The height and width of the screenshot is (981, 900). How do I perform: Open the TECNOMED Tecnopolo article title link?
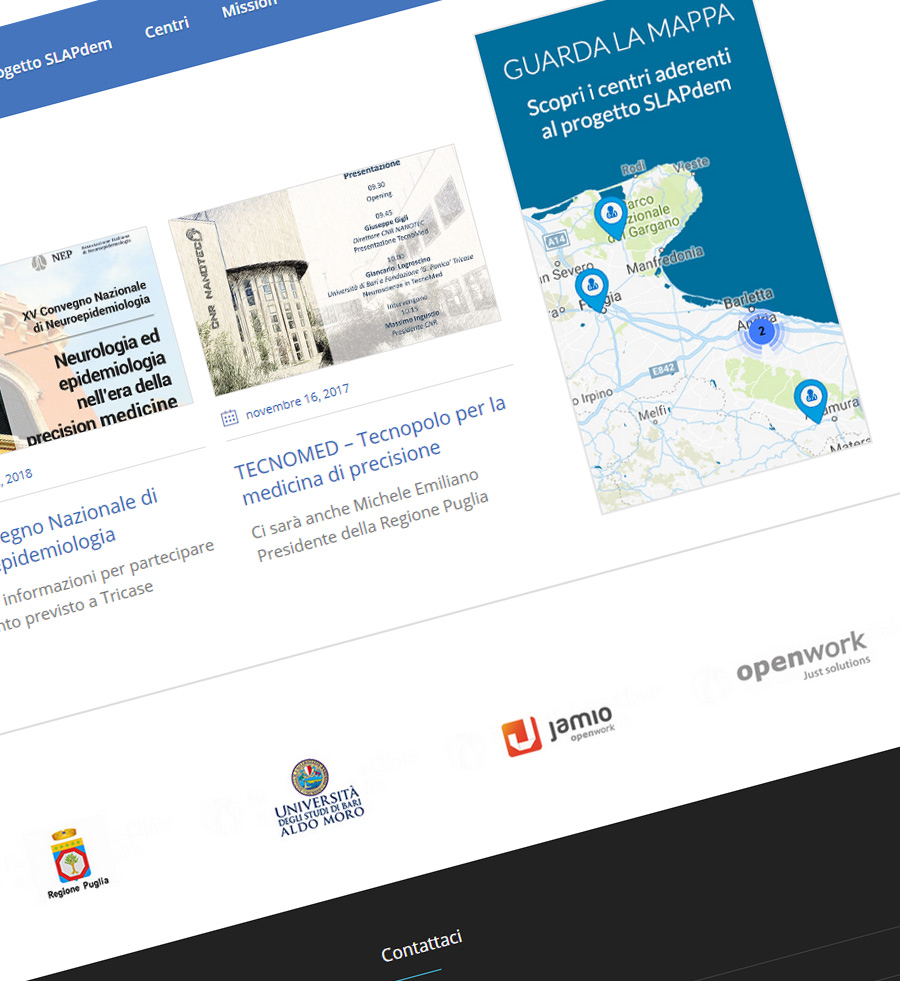tap(370, 450)
